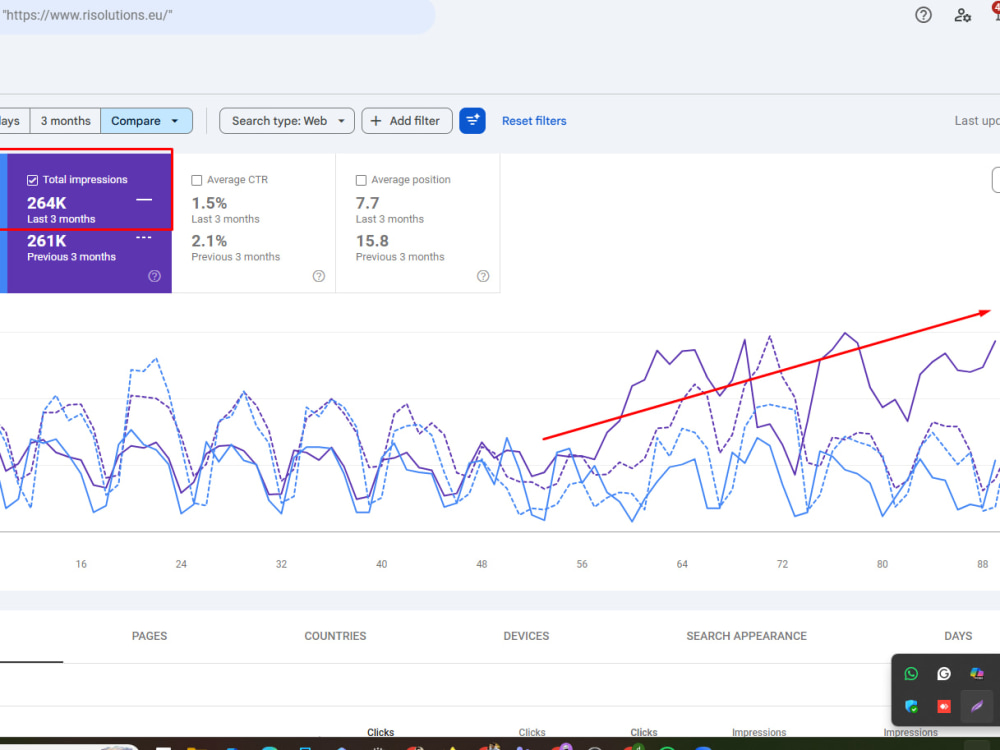Uncheck the Total impressions checkbox
Viewport: 1000px width, 750px height.
tap(33, 180)
